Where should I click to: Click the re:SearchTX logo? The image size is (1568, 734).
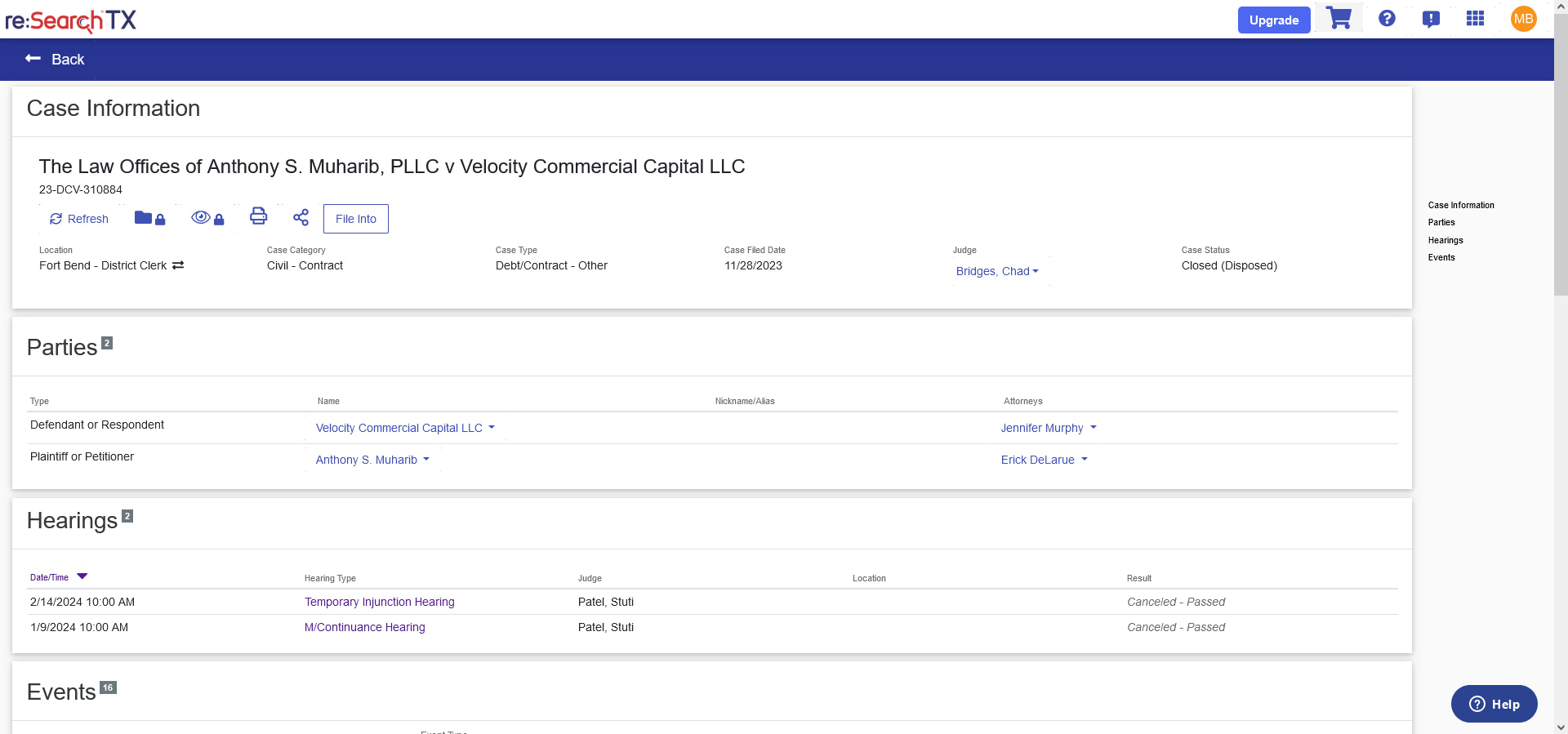71,20
